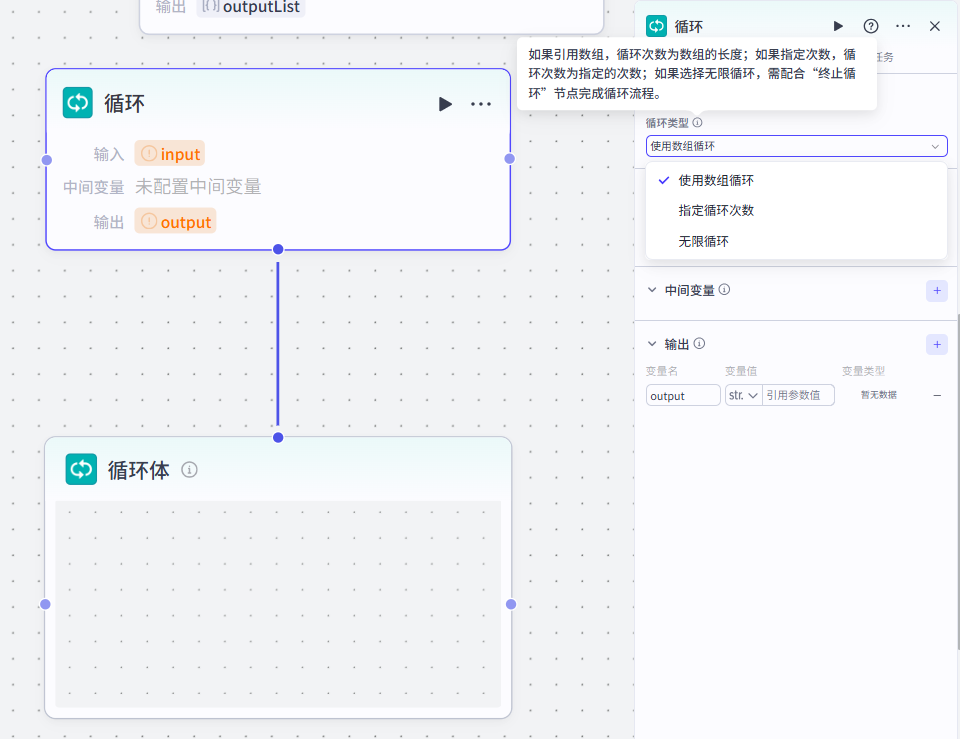The height and width of the screenshot is (739, 960).
Task: Click the run icon in side panel header
Action: click(x=838, y=26)
